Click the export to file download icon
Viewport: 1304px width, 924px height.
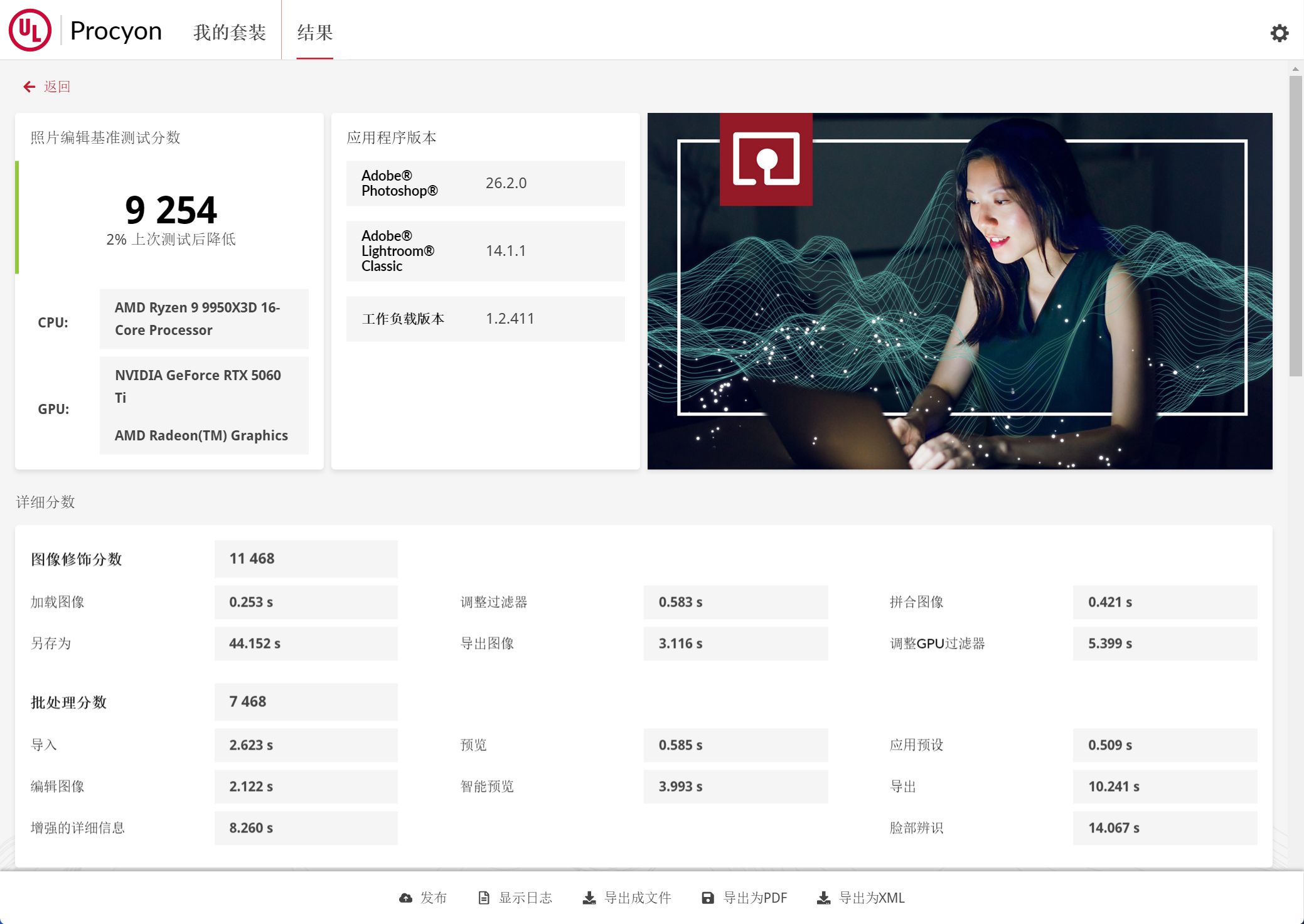(589, 898)
